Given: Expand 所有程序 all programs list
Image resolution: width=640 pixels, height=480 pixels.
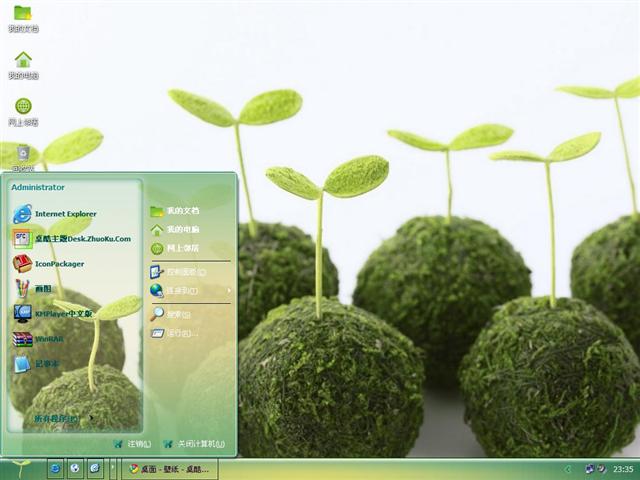Looking at the screenshot, I should pyautogui.click(x=64, y=418).
